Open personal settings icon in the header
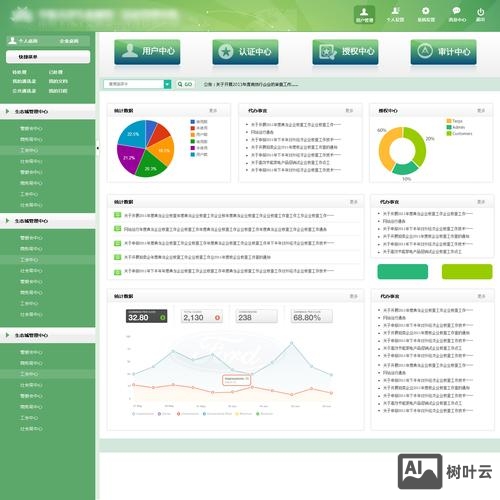The width and height of the screenshot is (500, 500). [395, 15]
